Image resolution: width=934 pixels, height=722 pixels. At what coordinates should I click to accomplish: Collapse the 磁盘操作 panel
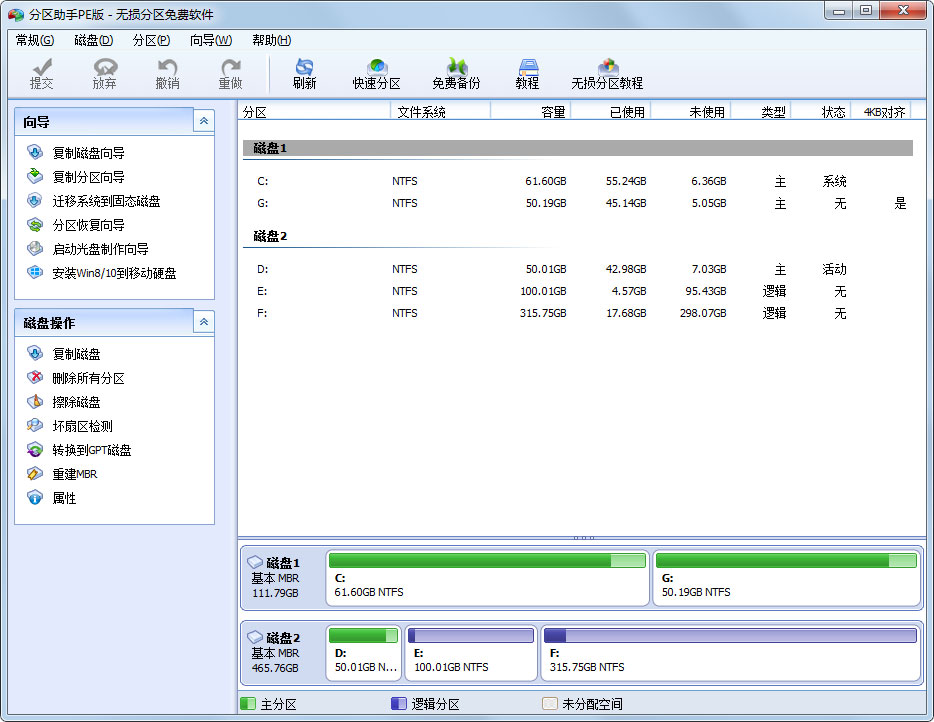tap(204, 322)
